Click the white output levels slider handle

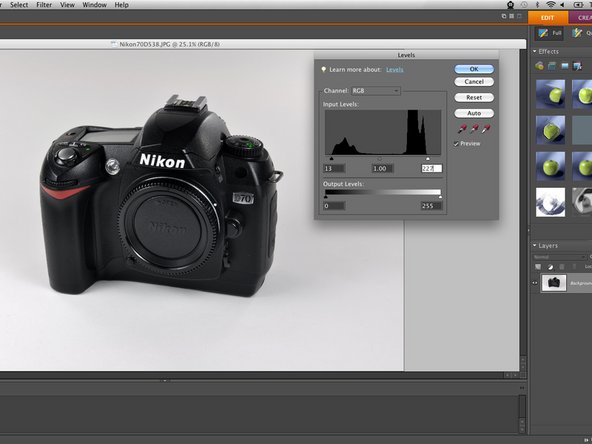pos(440,197)
